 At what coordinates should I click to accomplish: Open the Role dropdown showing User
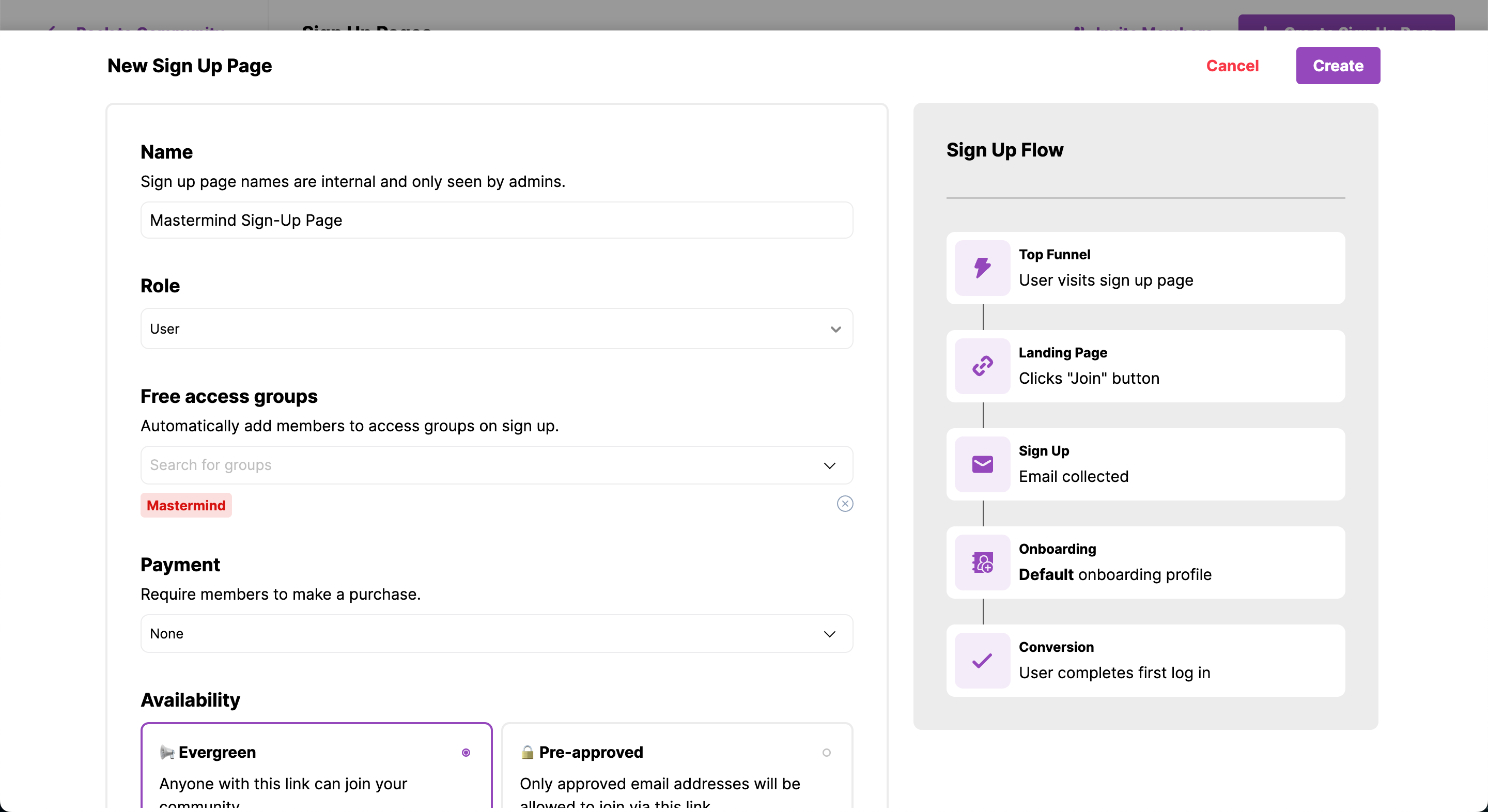click(x=496, y=329)
